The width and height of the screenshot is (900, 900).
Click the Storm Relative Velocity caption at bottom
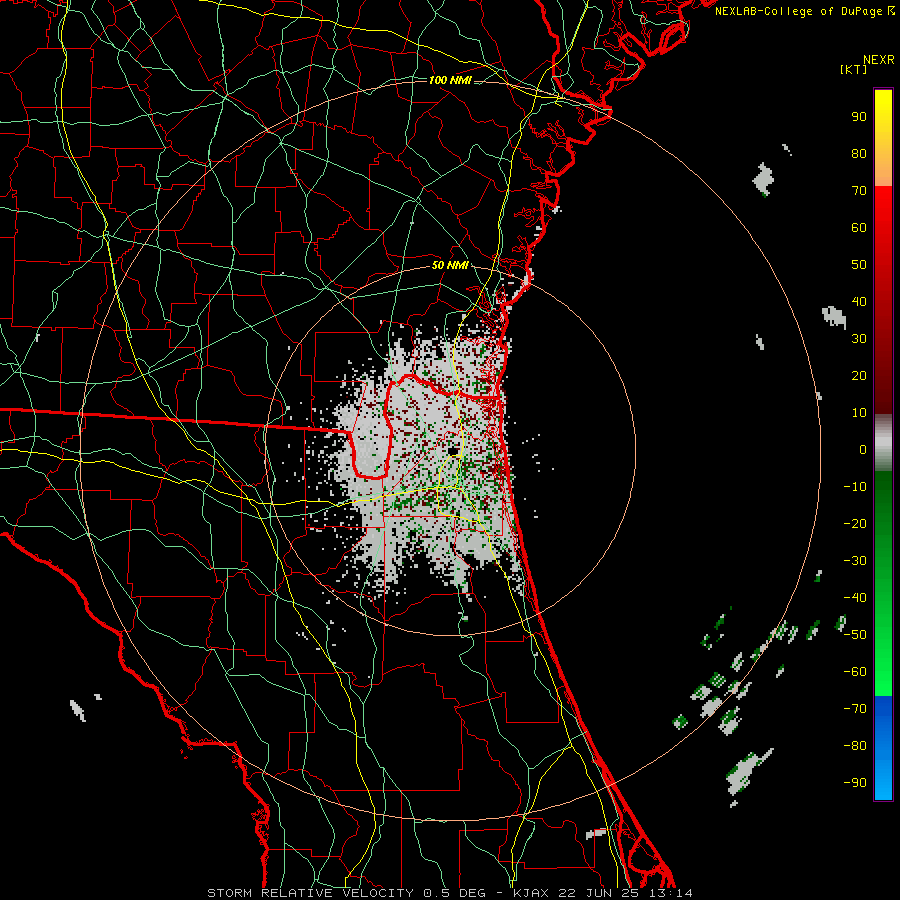[x=449, y=893]
